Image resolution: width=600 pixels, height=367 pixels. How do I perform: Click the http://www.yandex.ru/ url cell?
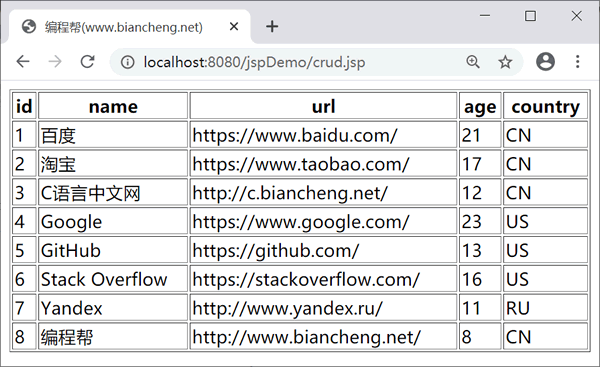pyautogui.click(x=323, y=307)
